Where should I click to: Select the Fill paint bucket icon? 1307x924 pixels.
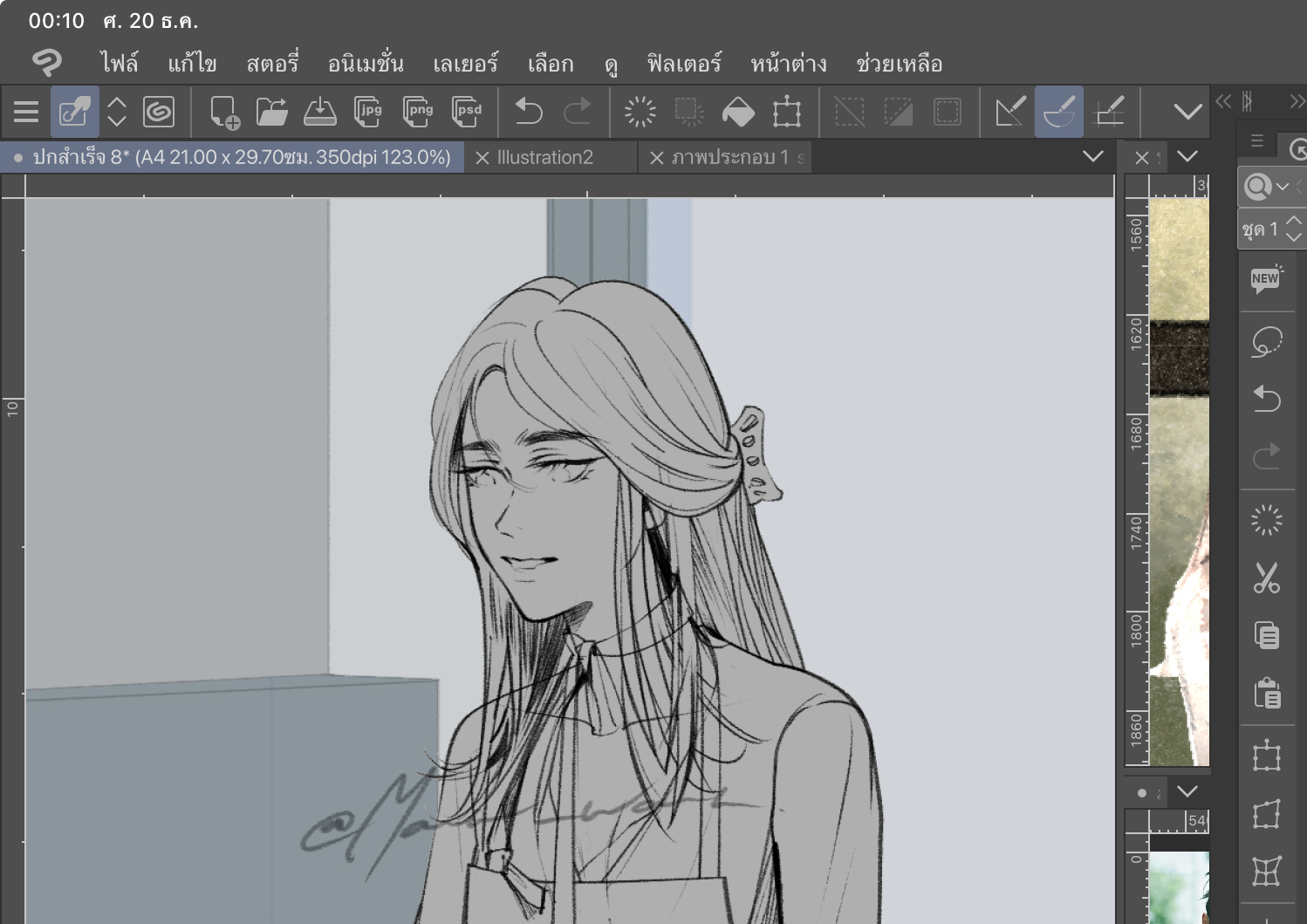click(x=738, y=112)
